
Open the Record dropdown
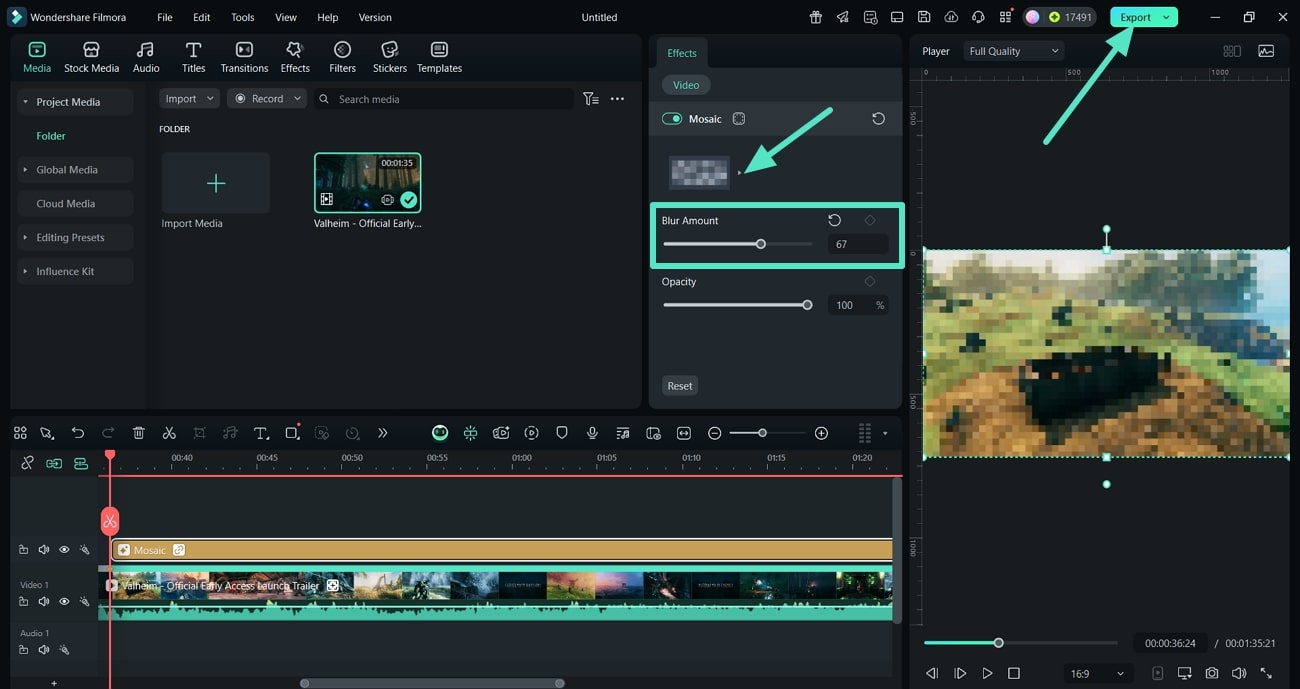tap(267, 99)
